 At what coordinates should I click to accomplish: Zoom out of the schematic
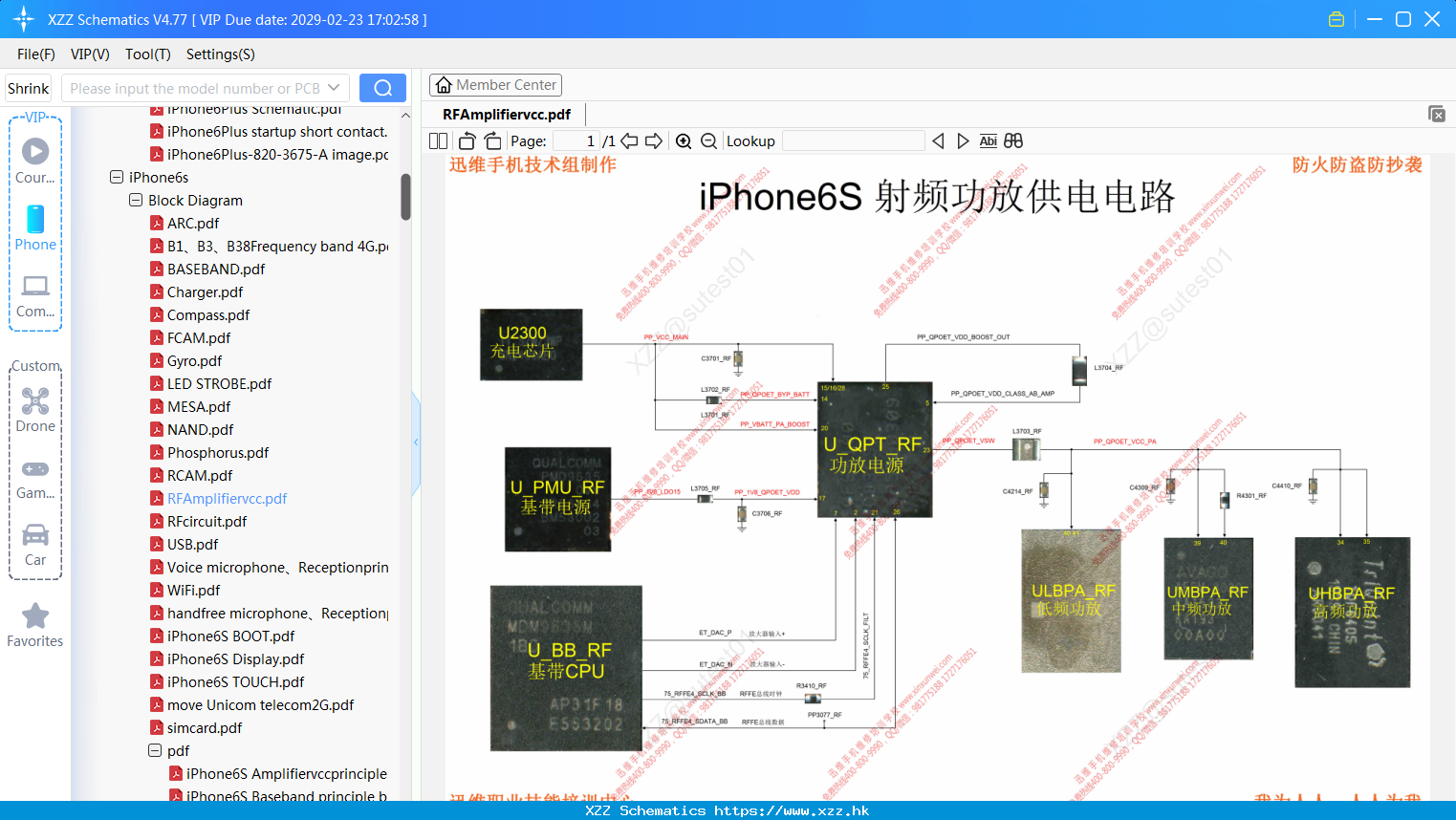[x=708, y=140]
